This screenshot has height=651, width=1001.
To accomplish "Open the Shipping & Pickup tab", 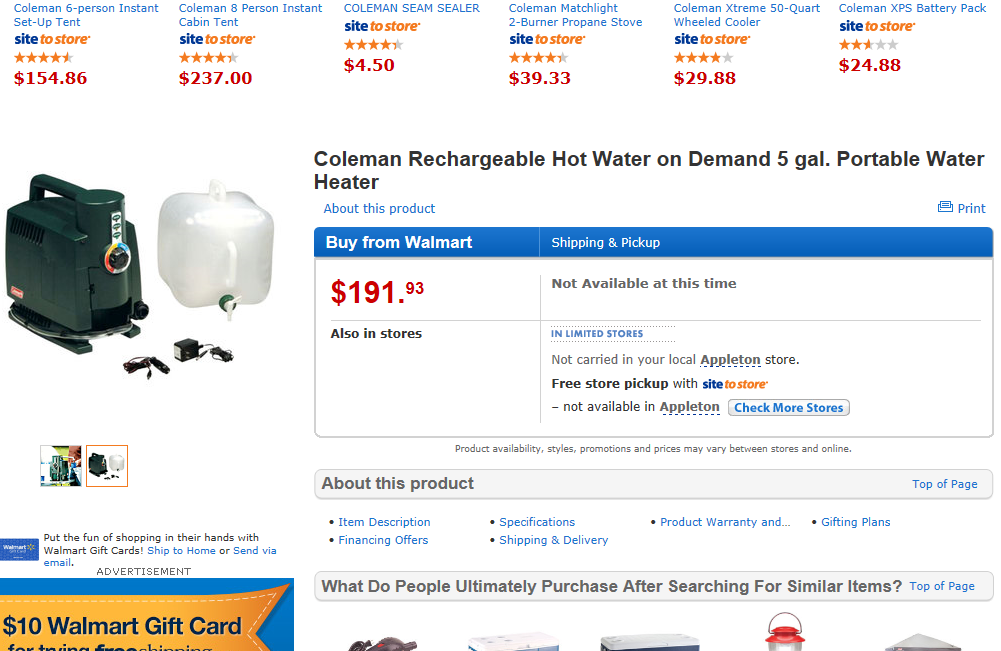I will point(605,243).
